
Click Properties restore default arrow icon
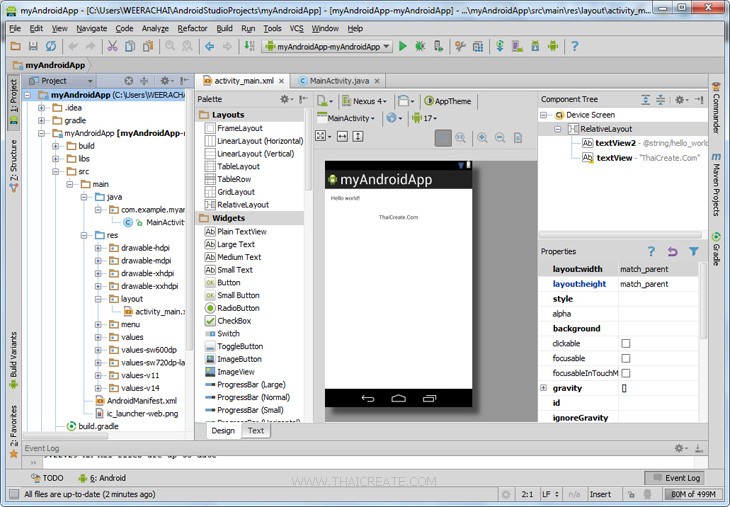672,251
